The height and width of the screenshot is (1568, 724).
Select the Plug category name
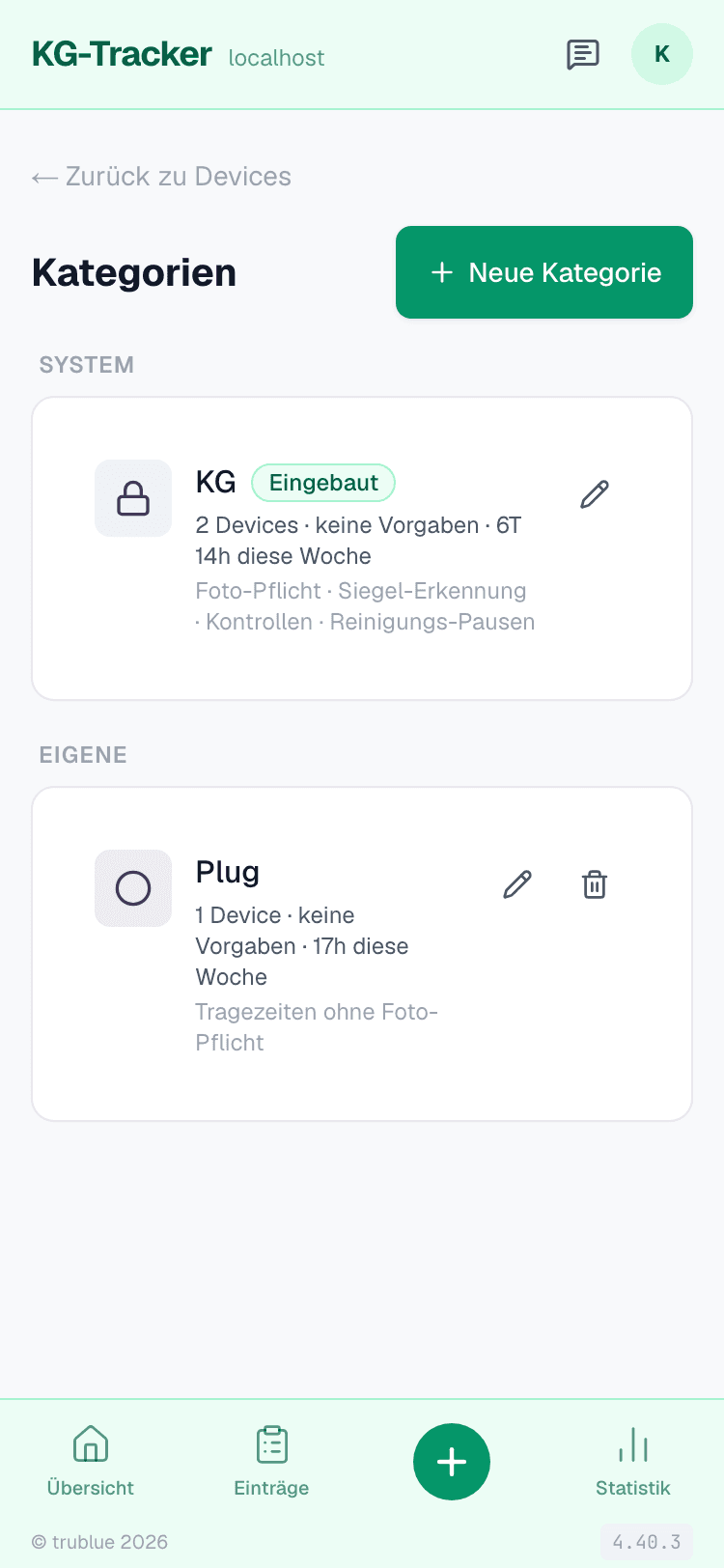click(x=228, y=872)
